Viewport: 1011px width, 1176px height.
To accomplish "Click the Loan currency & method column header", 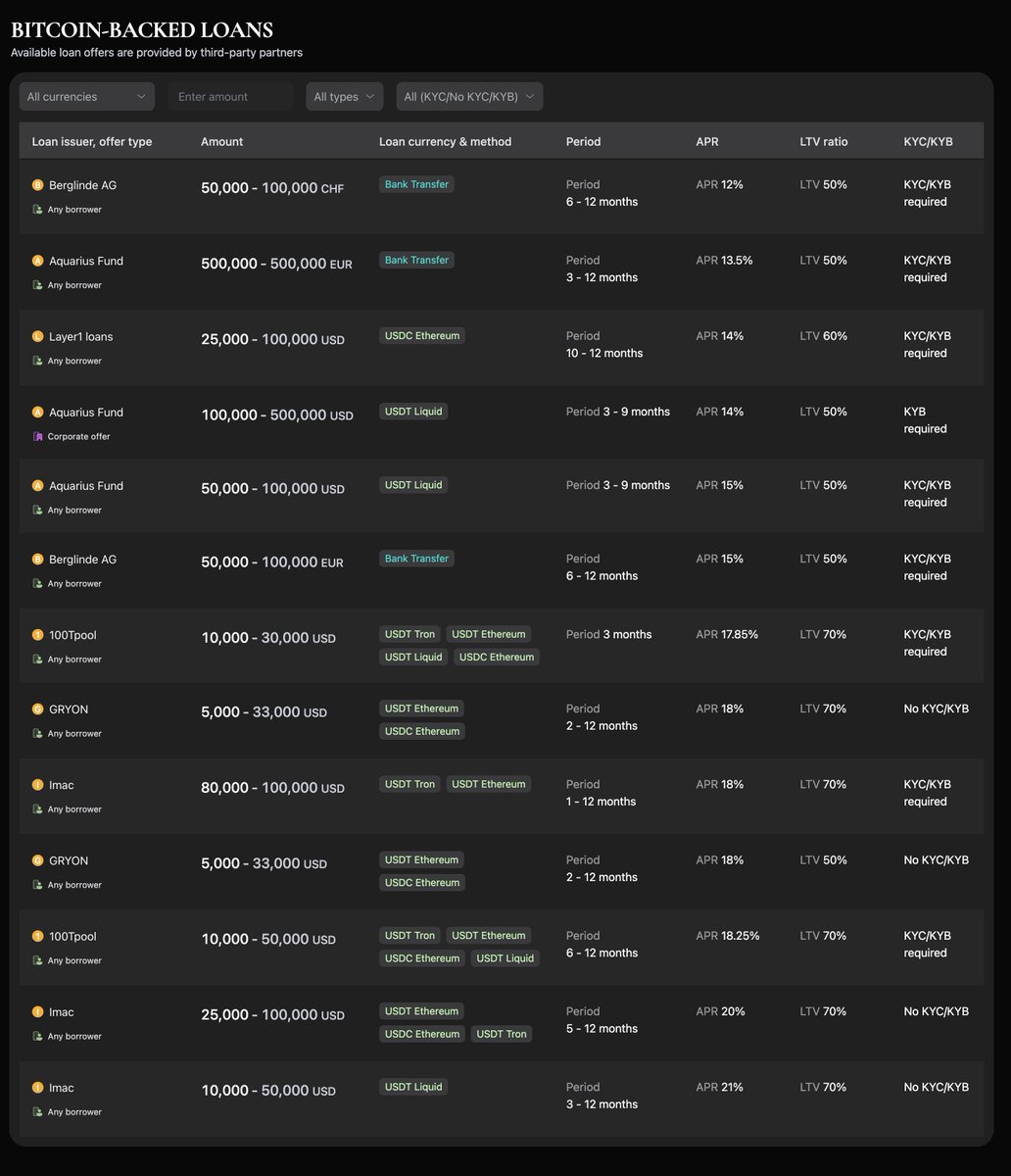I will pos(446,141).
